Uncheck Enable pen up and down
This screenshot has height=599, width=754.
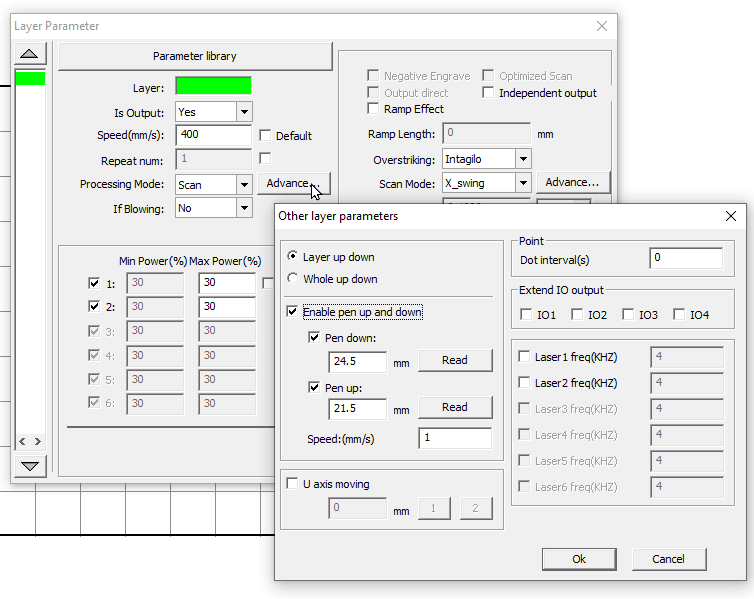coord(292,312)
